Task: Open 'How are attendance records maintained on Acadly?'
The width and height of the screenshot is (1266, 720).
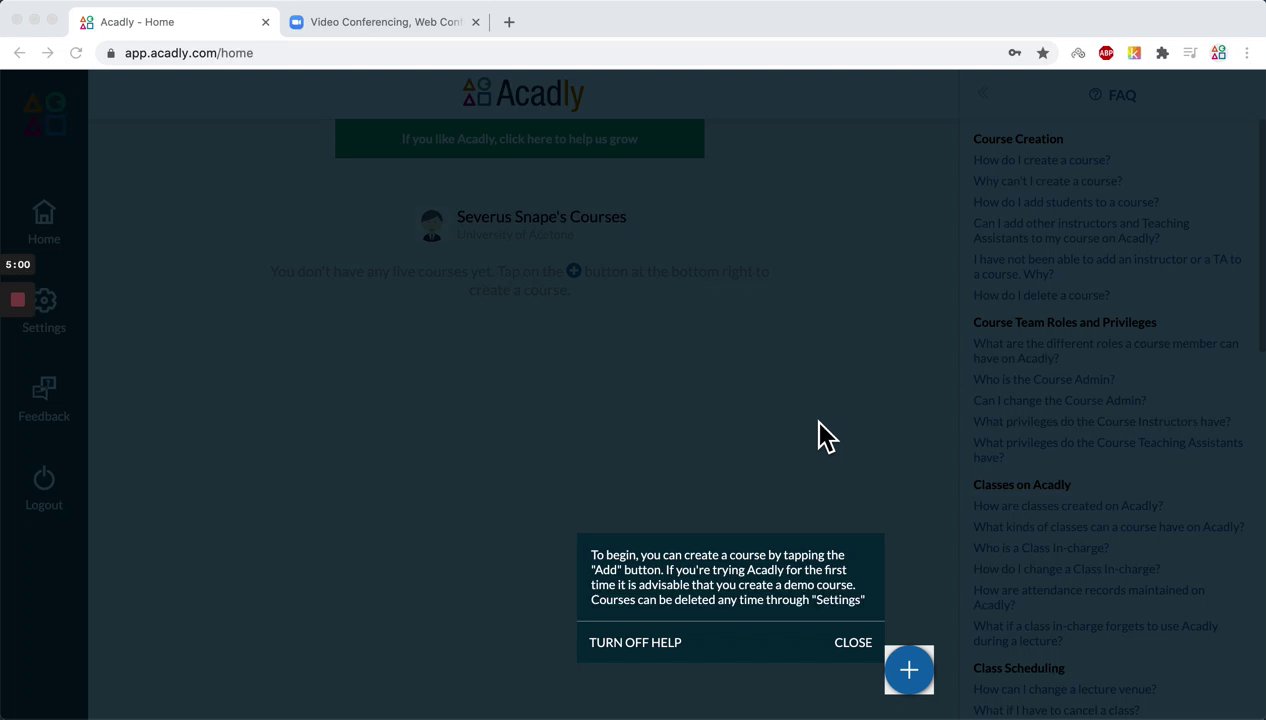Action: pyautogui.click(x=1088, y=597)
